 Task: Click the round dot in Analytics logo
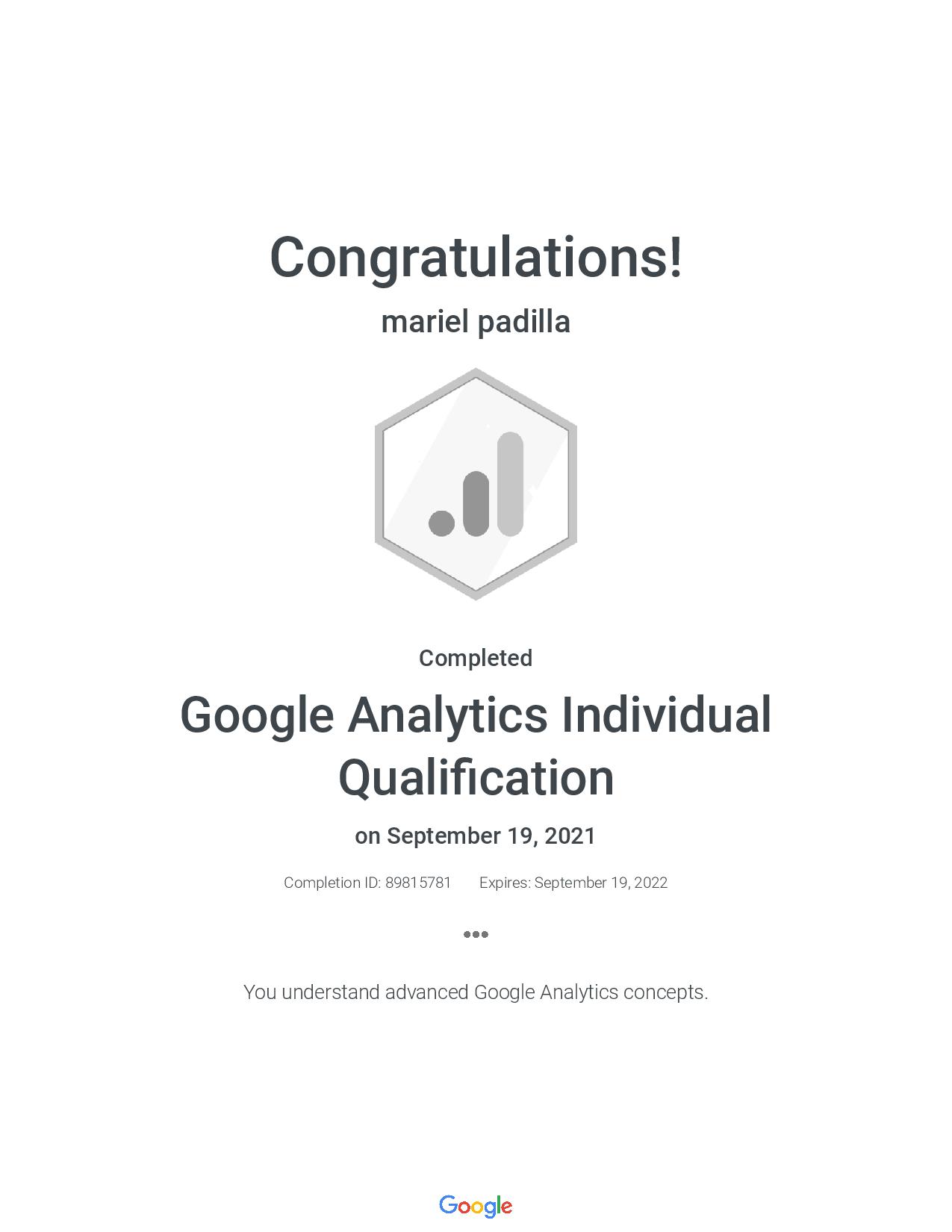pyautogui.click(x=441, y=523)
